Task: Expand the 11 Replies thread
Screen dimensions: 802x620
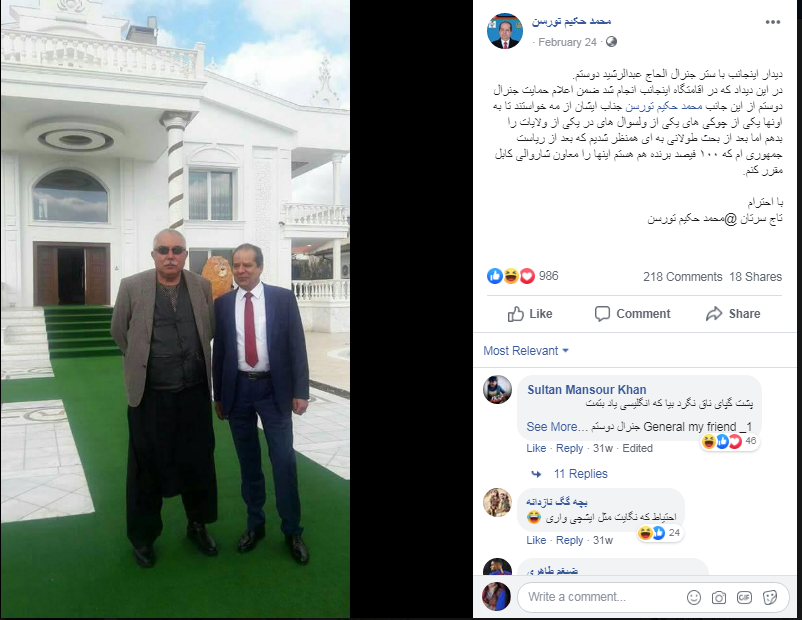Action: pyautogui.click(x=581, y=474)
